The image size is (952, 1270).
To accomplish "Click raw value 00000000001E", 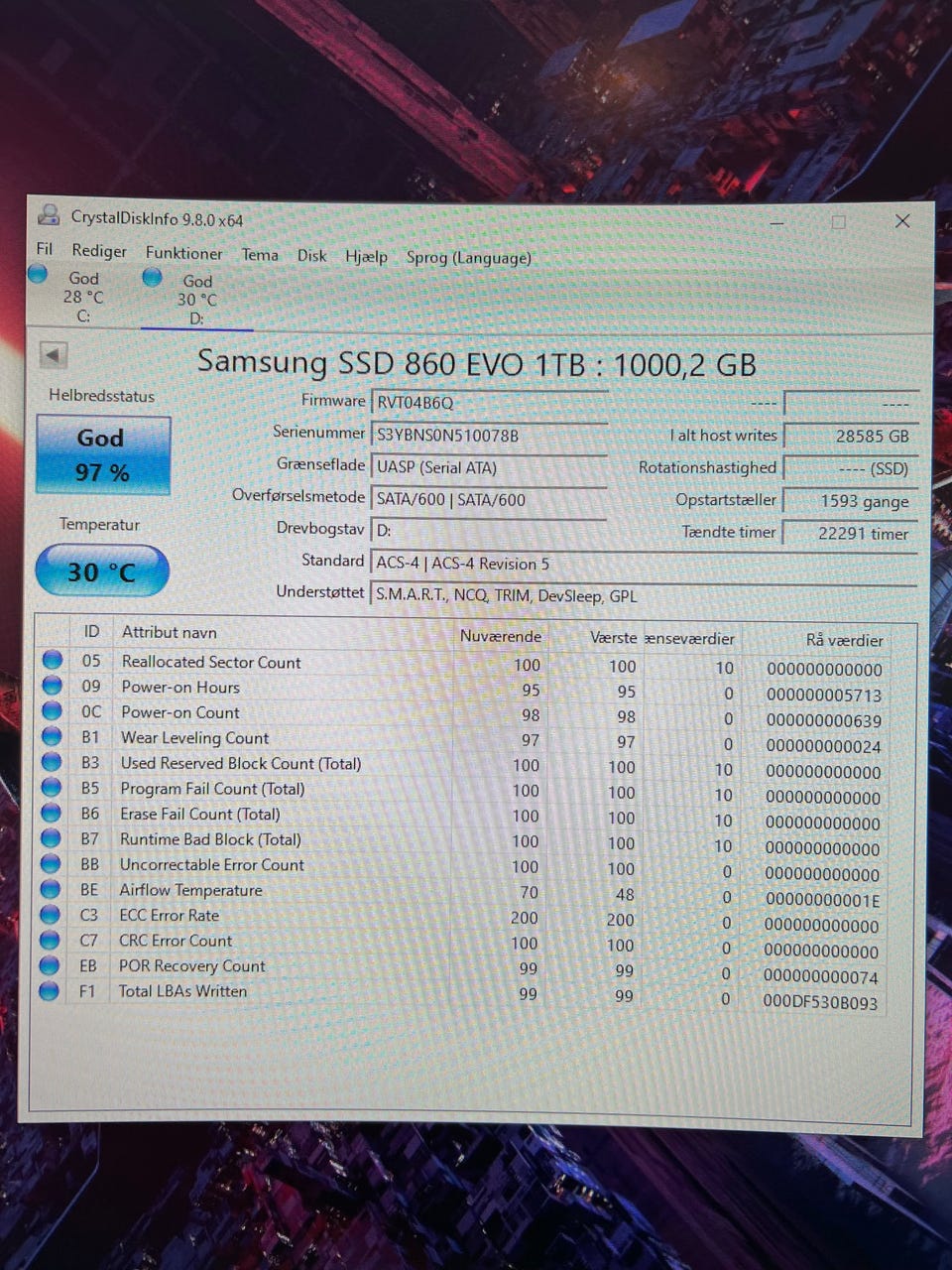I will coord(822,900).
